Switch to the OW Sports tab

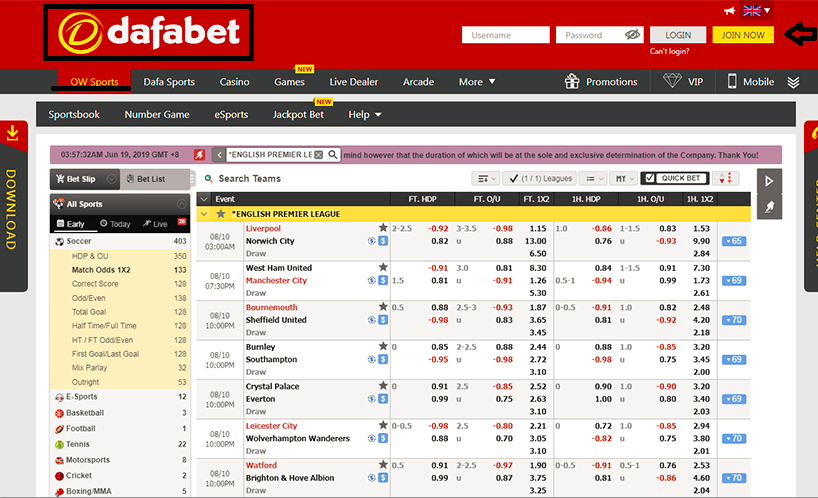tap(94, 81)
